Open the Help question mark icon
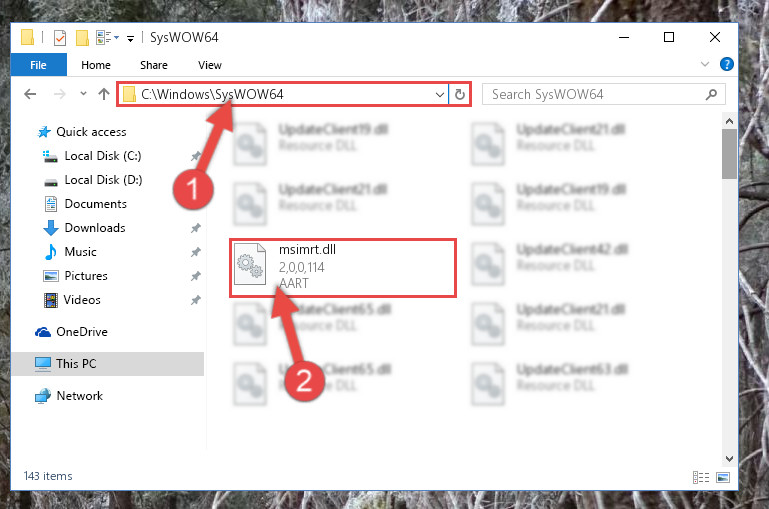The image size is (769, 509). click(x=726, y=64)
